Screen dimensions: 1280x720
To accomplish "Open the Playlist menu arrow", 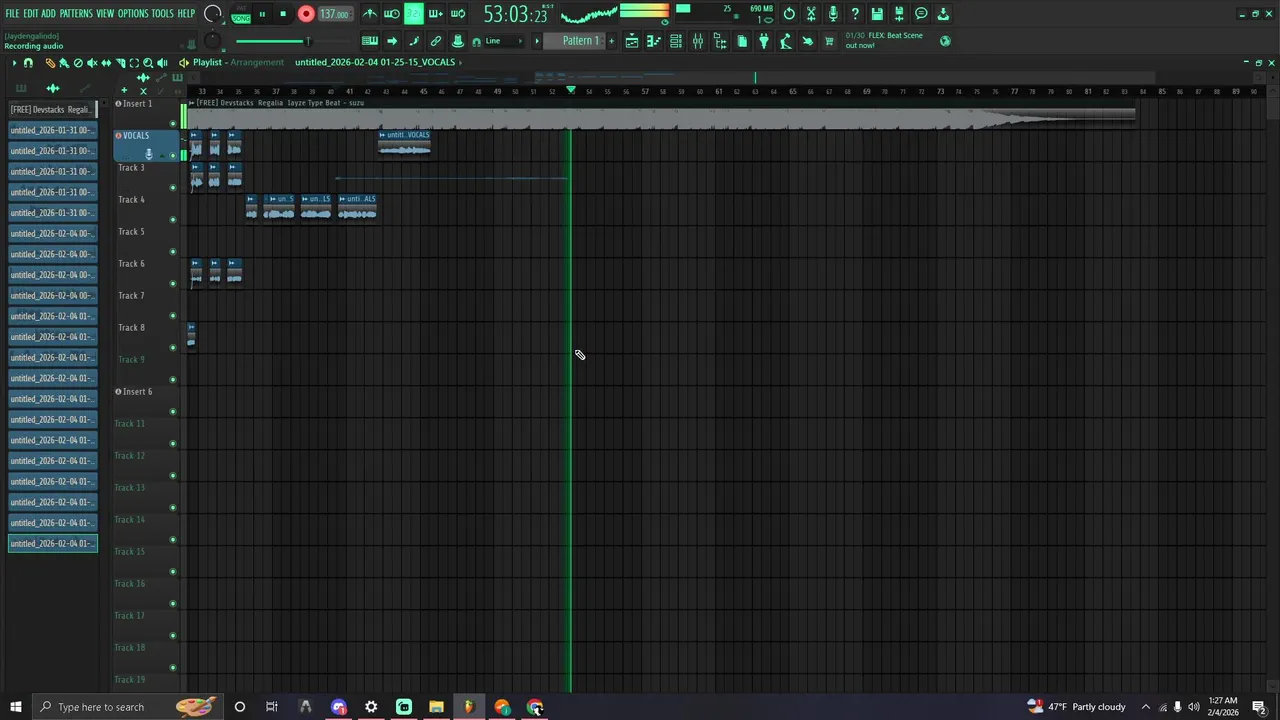I will pos(14,63).
